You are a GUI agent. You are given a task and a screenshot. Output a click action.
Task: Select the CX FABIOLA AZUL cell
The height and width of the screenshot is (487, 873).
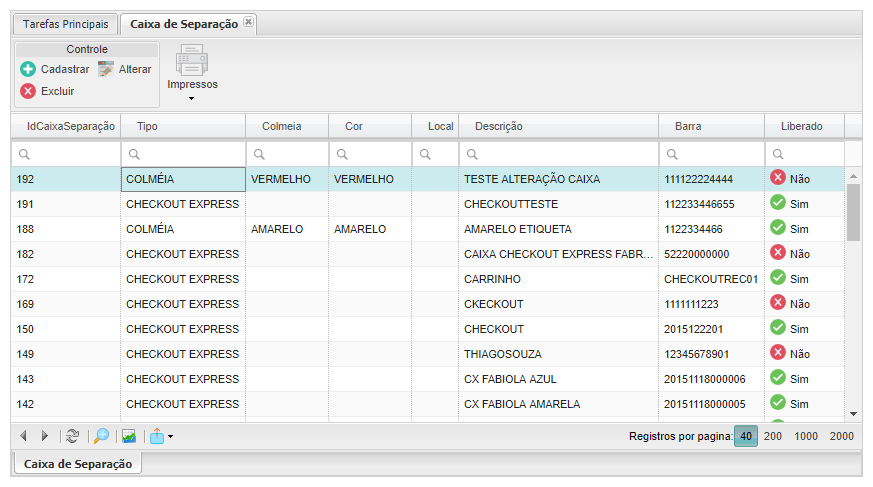pyautogui.click(x=558, y=380)
